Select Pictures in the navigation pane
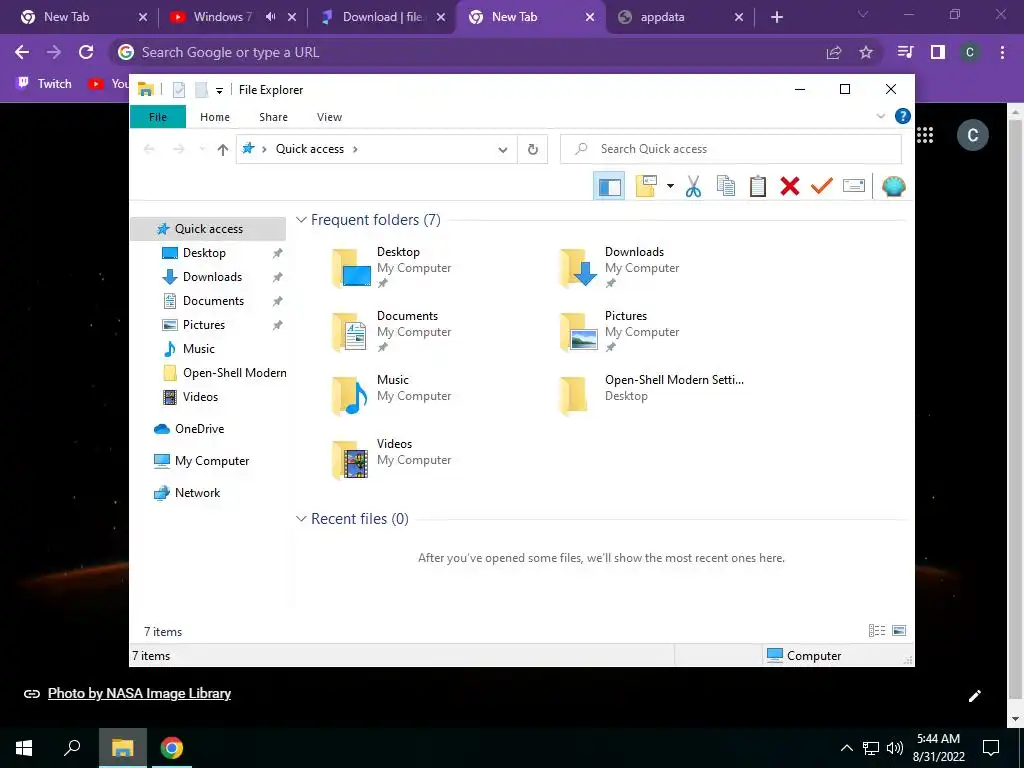The width and height of the screenshot is (1024, 768). (204, 325)
